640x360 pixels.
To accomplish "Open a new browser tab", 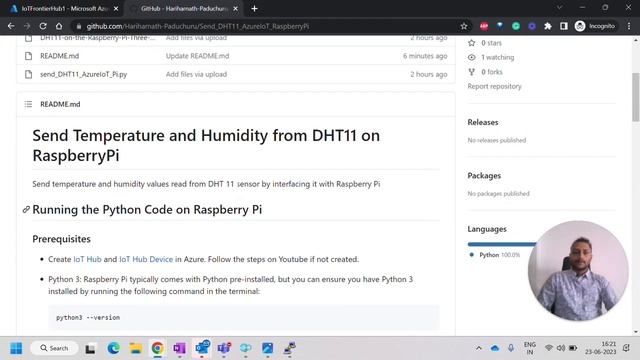I will tap(254, 9).
